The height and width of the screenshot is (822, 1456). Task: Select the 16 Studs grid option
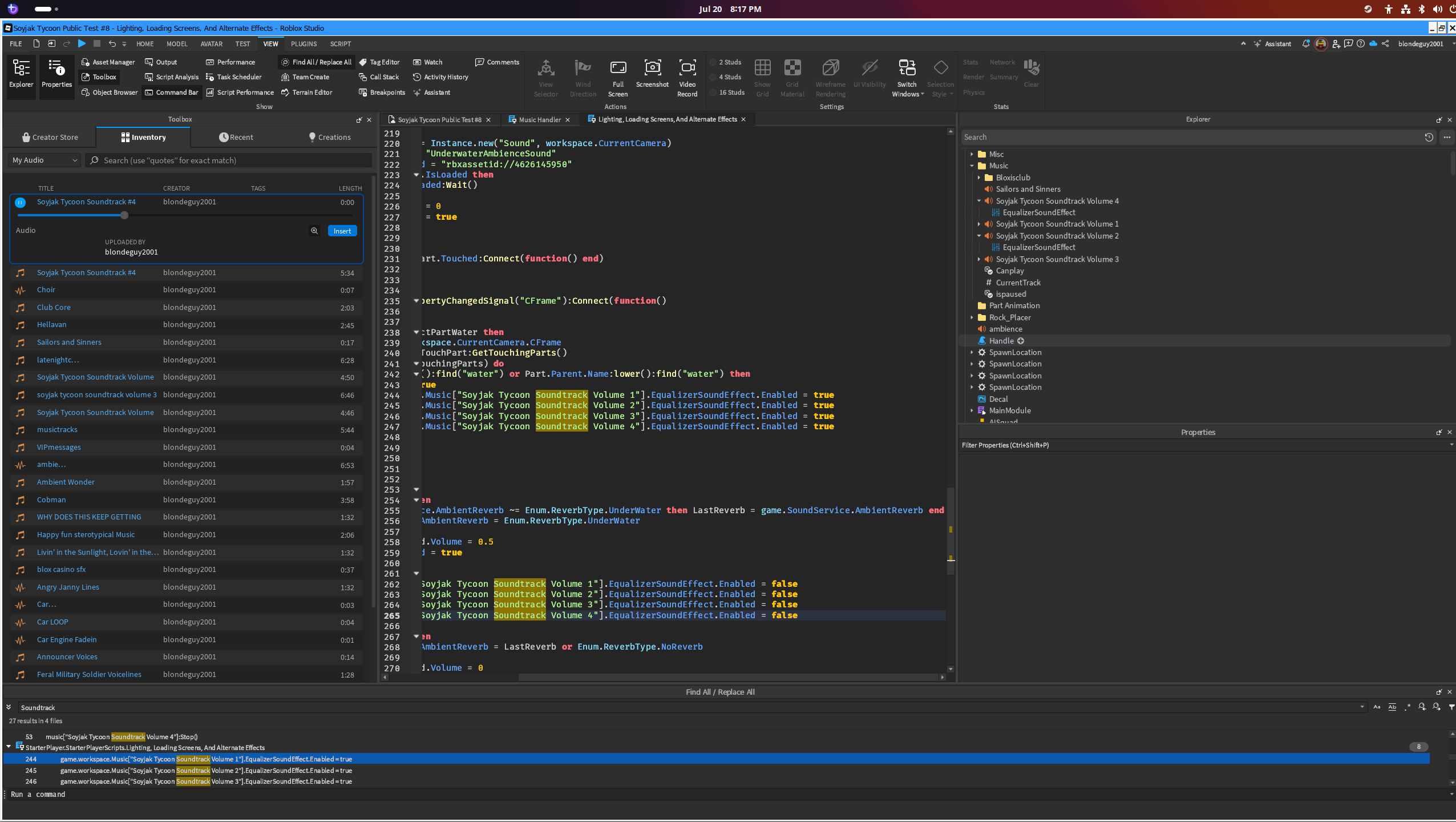(x=727, y=92)
